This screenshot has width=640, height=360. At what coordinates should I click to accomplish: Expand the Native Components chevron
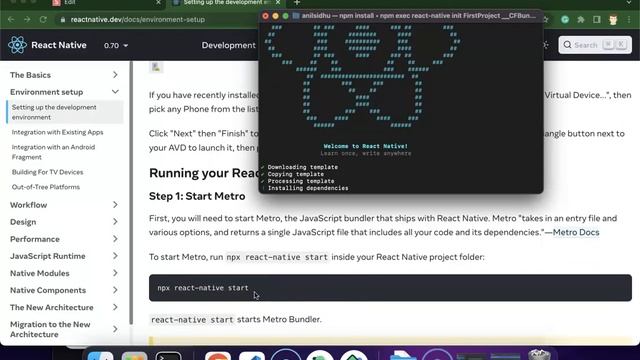click(115, 290)
